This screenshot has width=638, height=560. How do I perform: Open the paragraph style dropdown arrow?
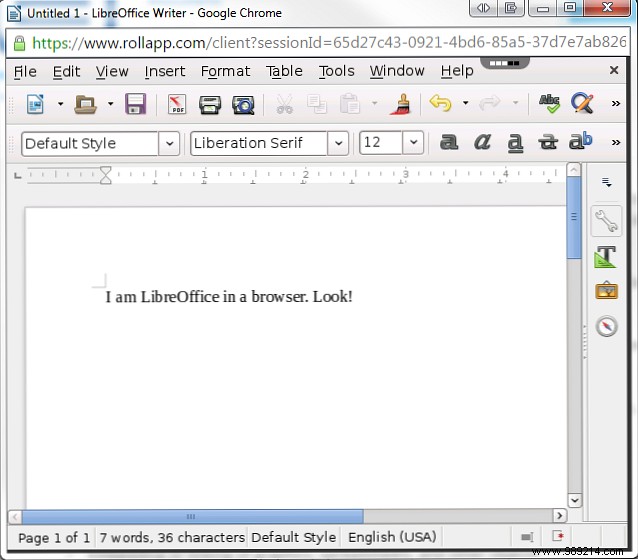point(169,143)
